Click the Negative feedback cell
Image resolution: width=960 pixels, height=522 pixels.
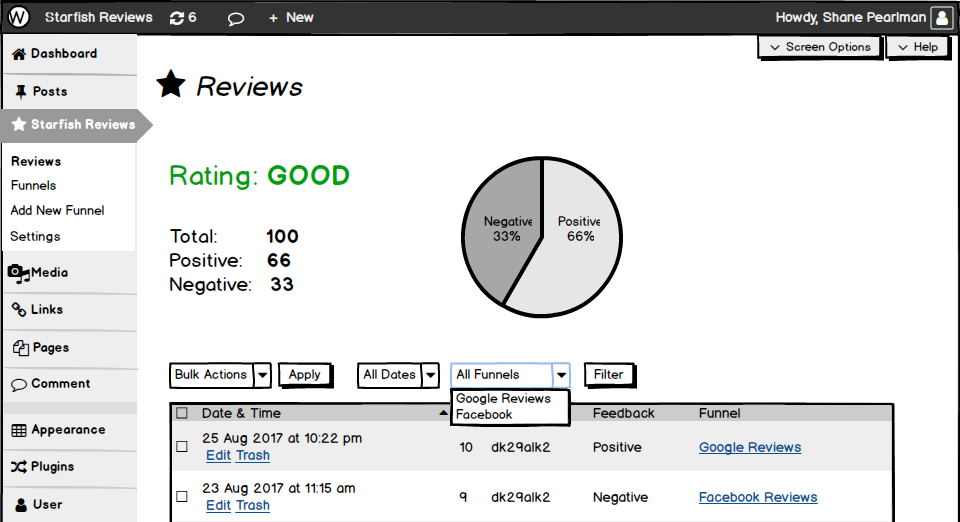click(x=620, y=498)
